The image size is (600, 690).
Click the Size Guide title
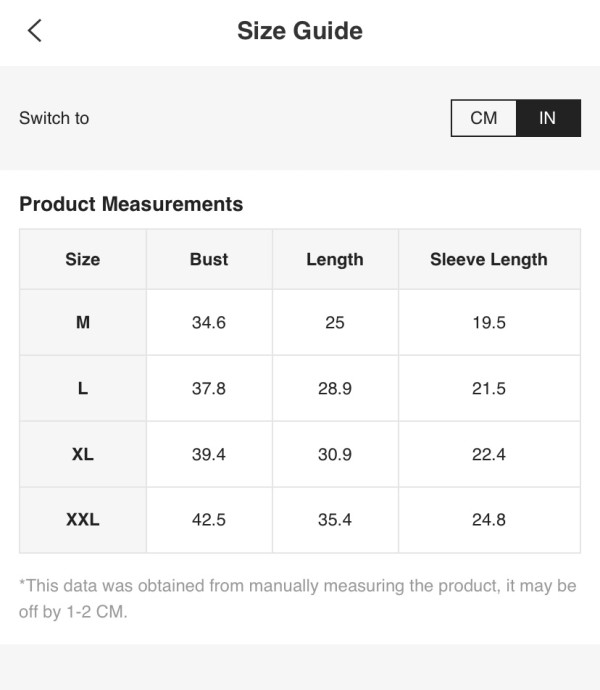300,31
